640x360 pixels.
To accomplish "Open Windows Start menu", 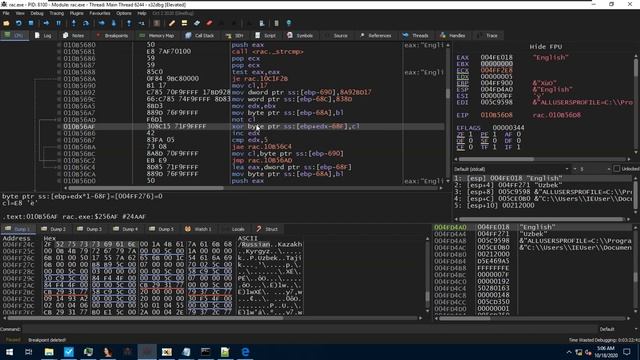I will [9, 352].
